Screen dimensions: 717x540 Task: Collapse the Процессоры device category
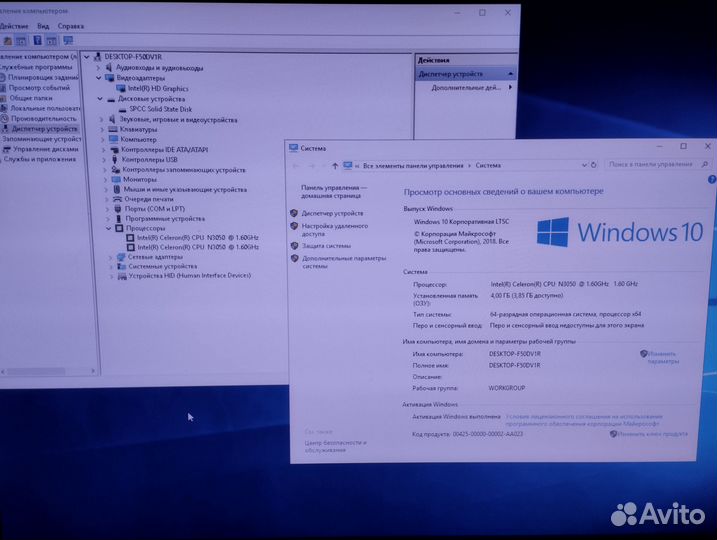[107, 228]
